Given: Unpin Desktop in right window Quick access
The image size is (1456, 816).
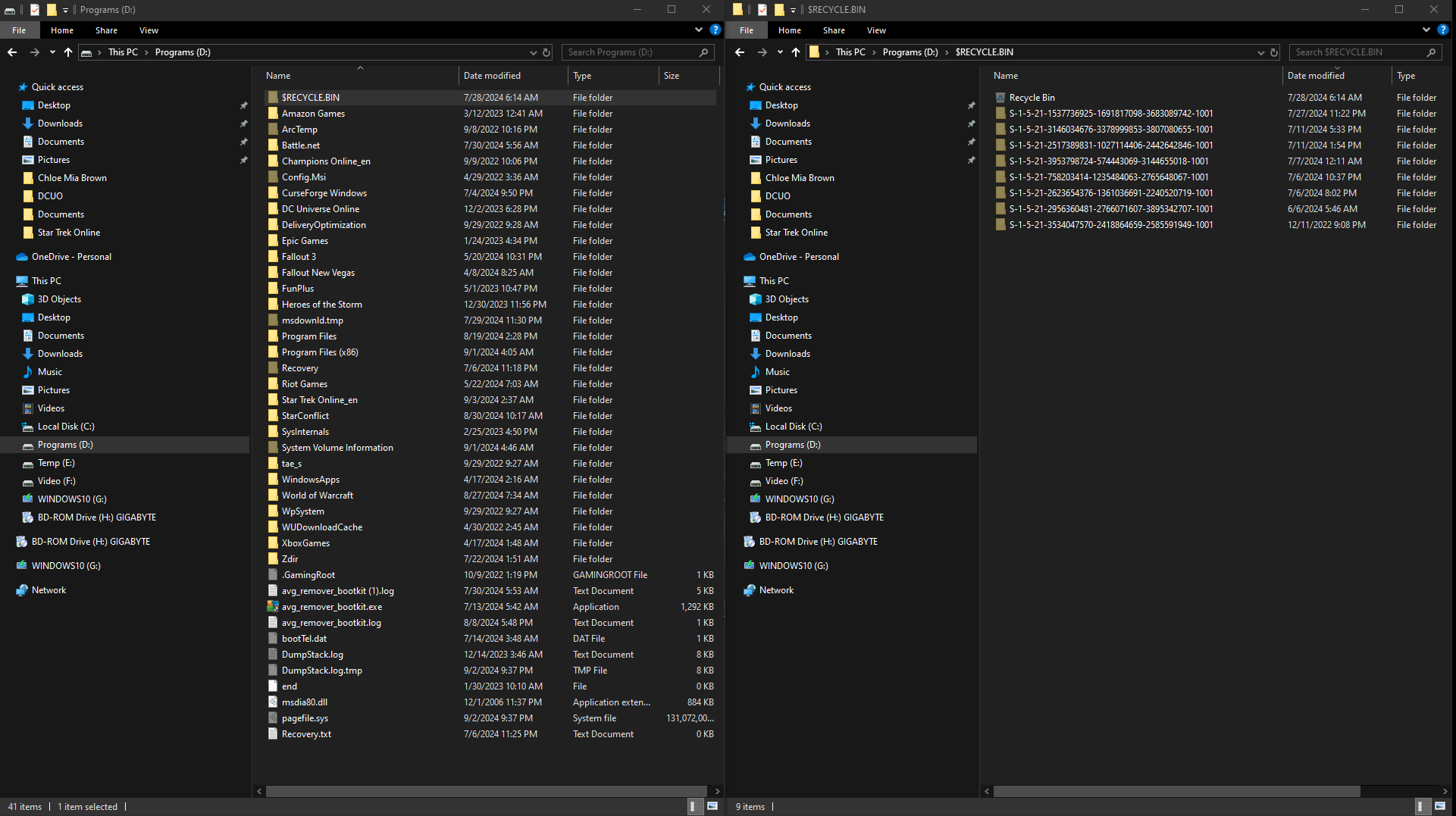Looking at the screenshot, I should [x=971, y=105].
